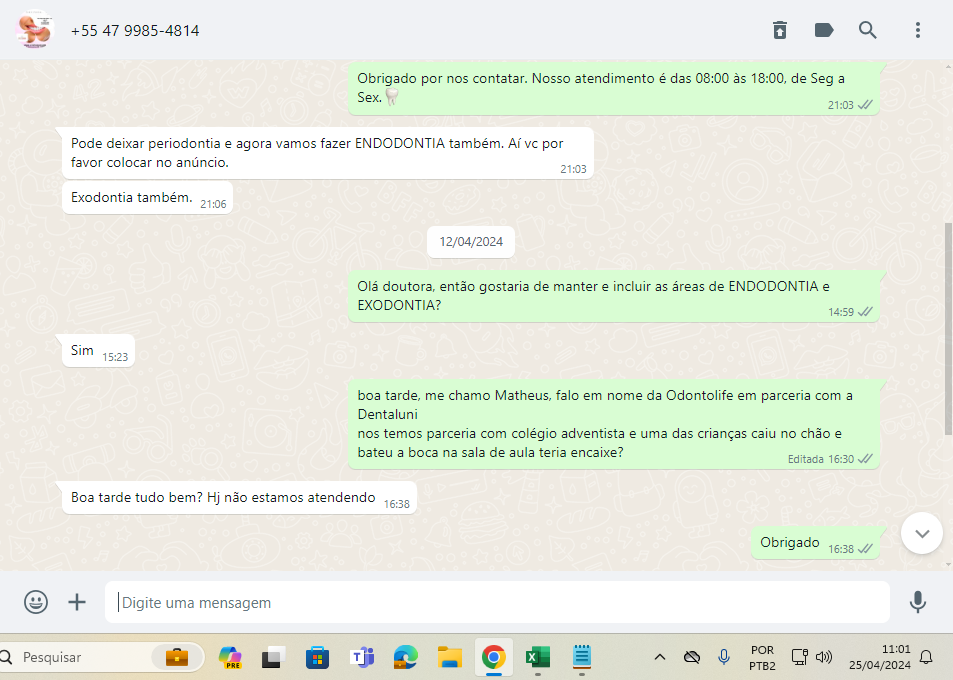Open Microsoft Teams from the taskbar
953x680 pixels.
point(361,657)
